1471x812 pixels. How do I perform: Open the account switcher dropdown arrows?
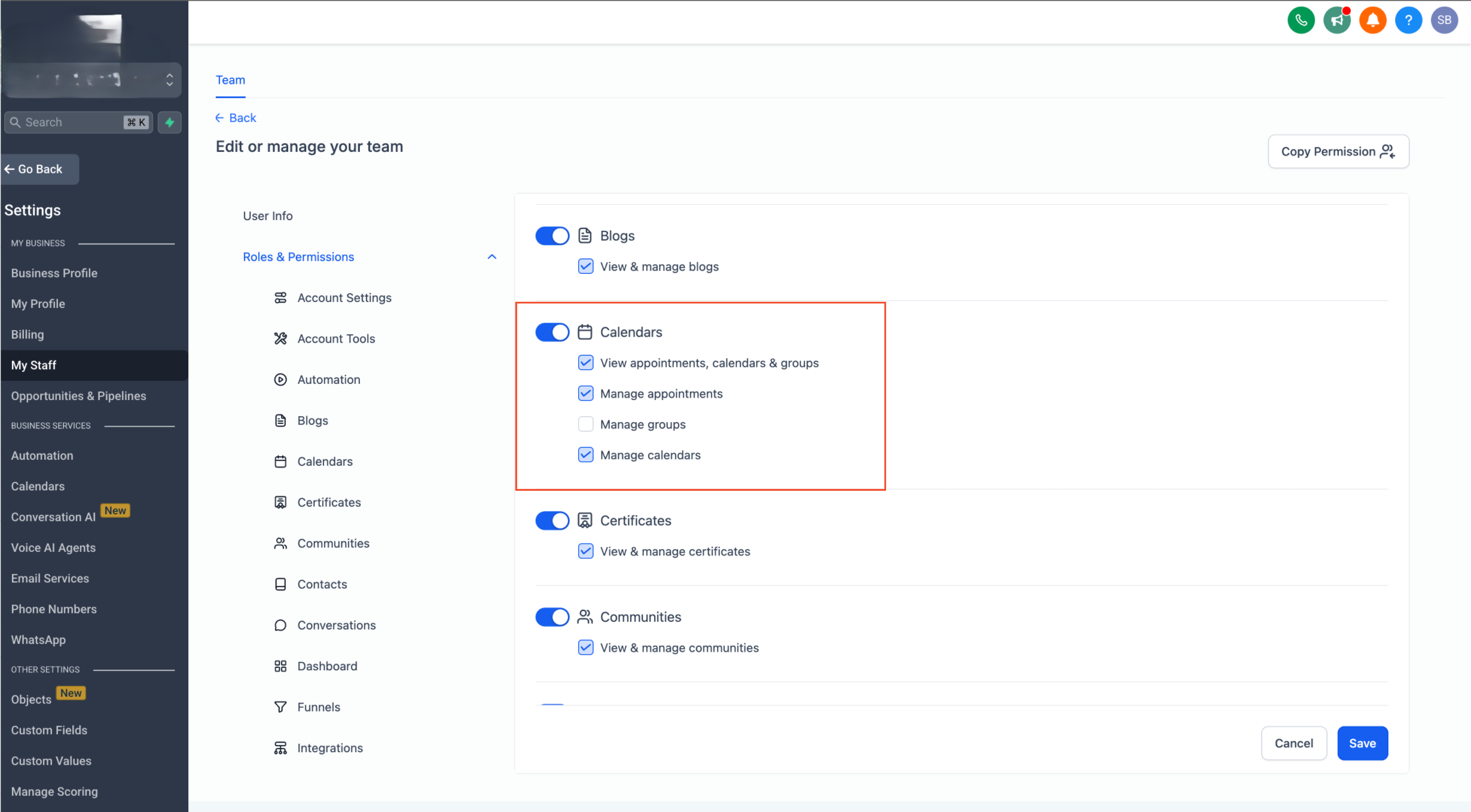click(x=170, y=80)
